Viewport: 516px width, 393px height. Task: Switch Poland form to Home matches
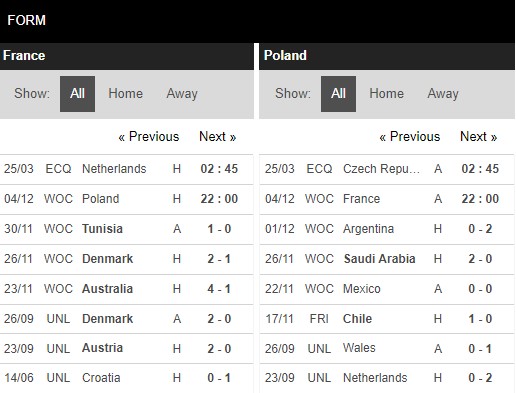[386, 94]
